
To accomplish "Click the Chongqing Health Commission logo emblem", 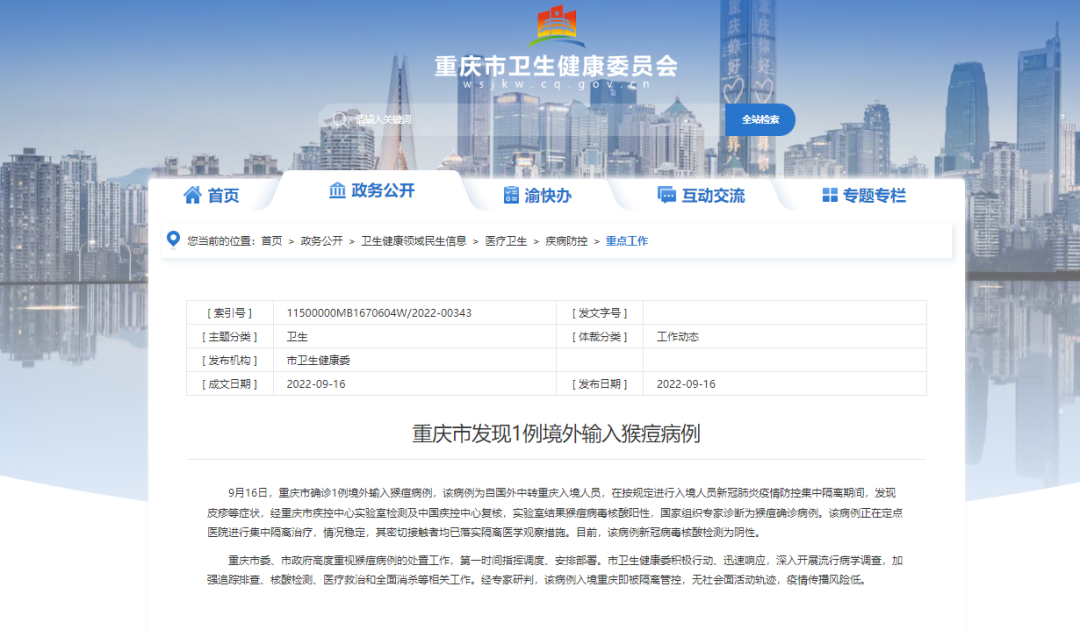I will [556, 25].
